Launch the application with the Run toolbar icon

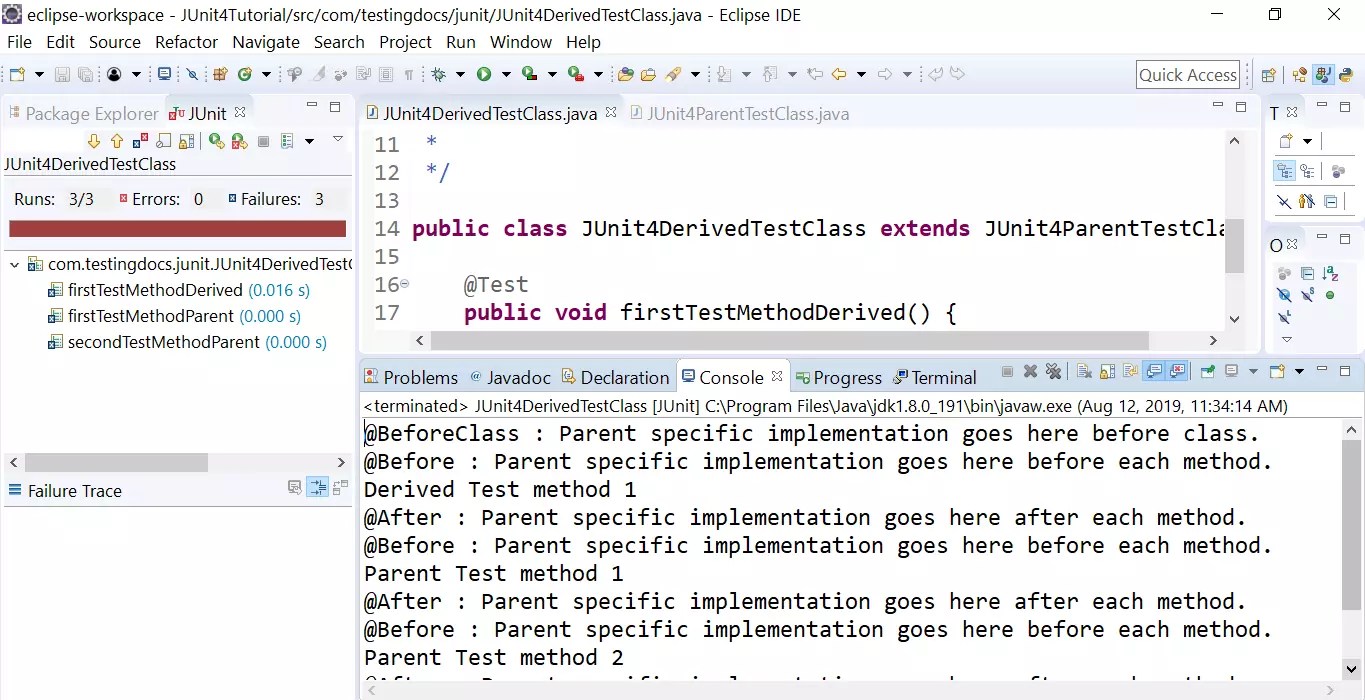[x=483, y=73]
